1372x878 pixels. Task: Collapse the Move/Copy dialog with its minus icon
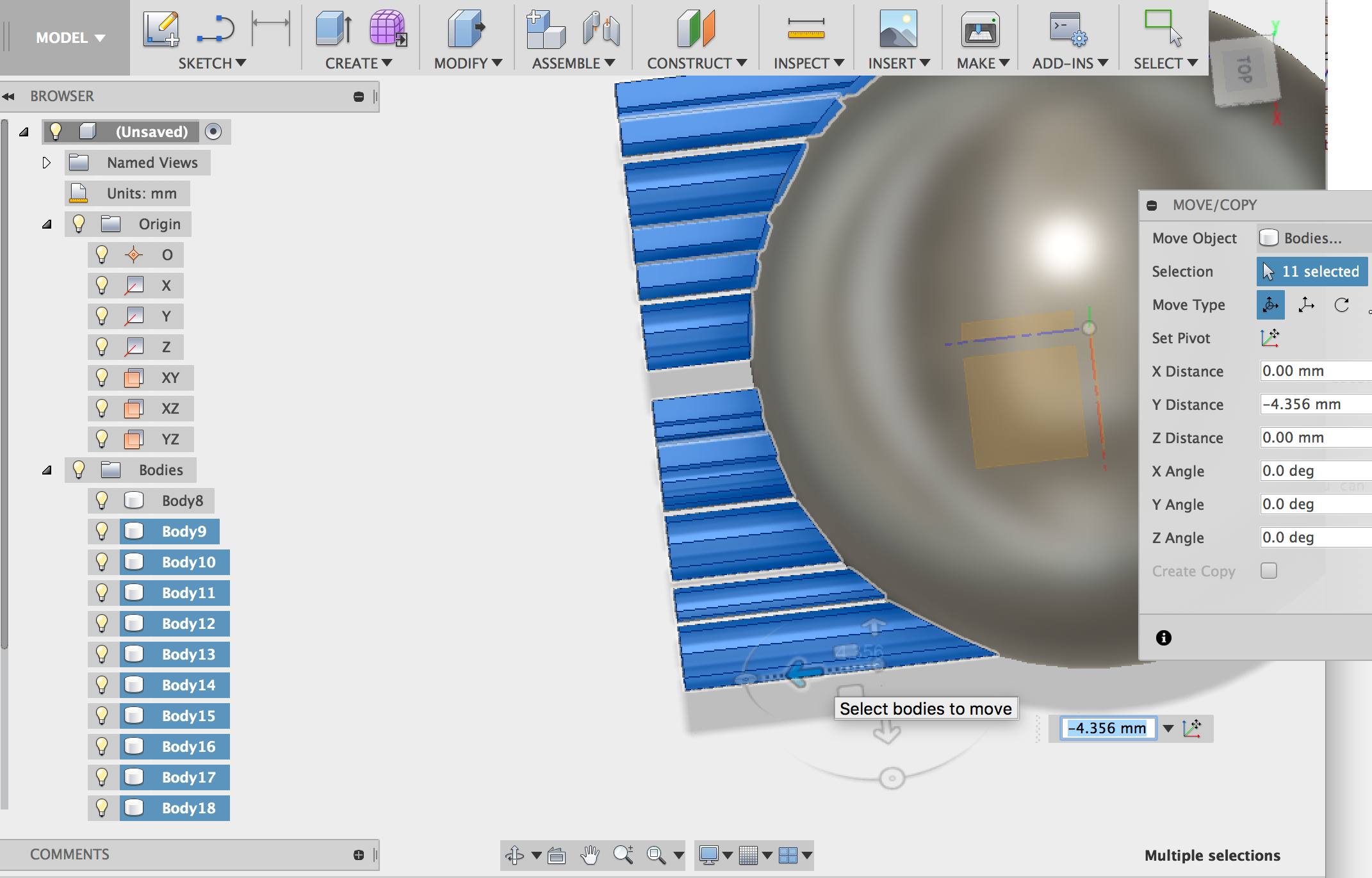point(1152,206)
